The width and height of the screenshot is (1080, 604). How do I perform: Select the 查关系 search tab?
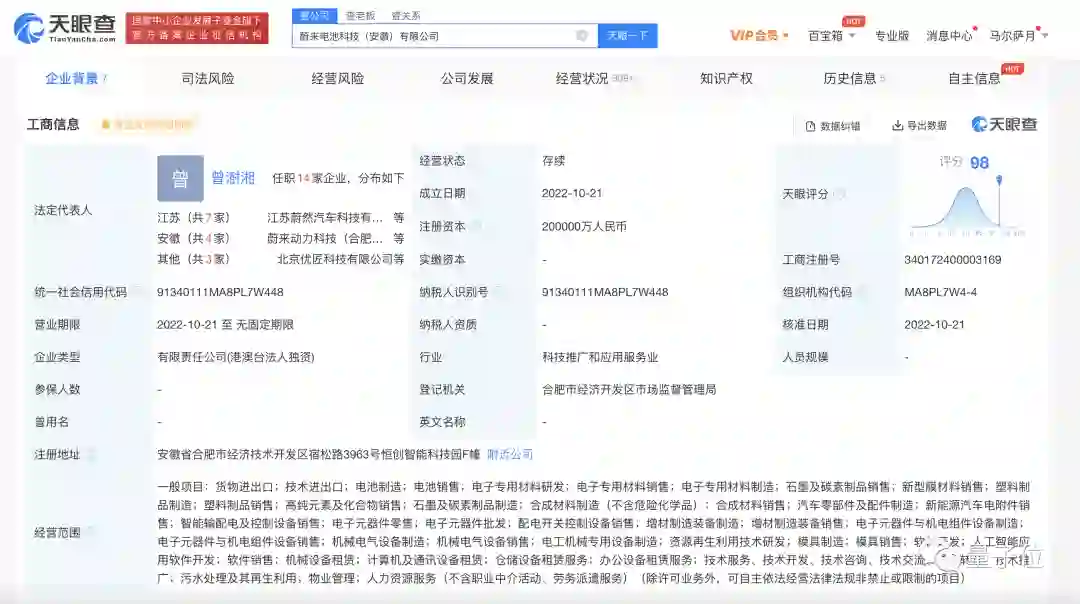(406, 15)
